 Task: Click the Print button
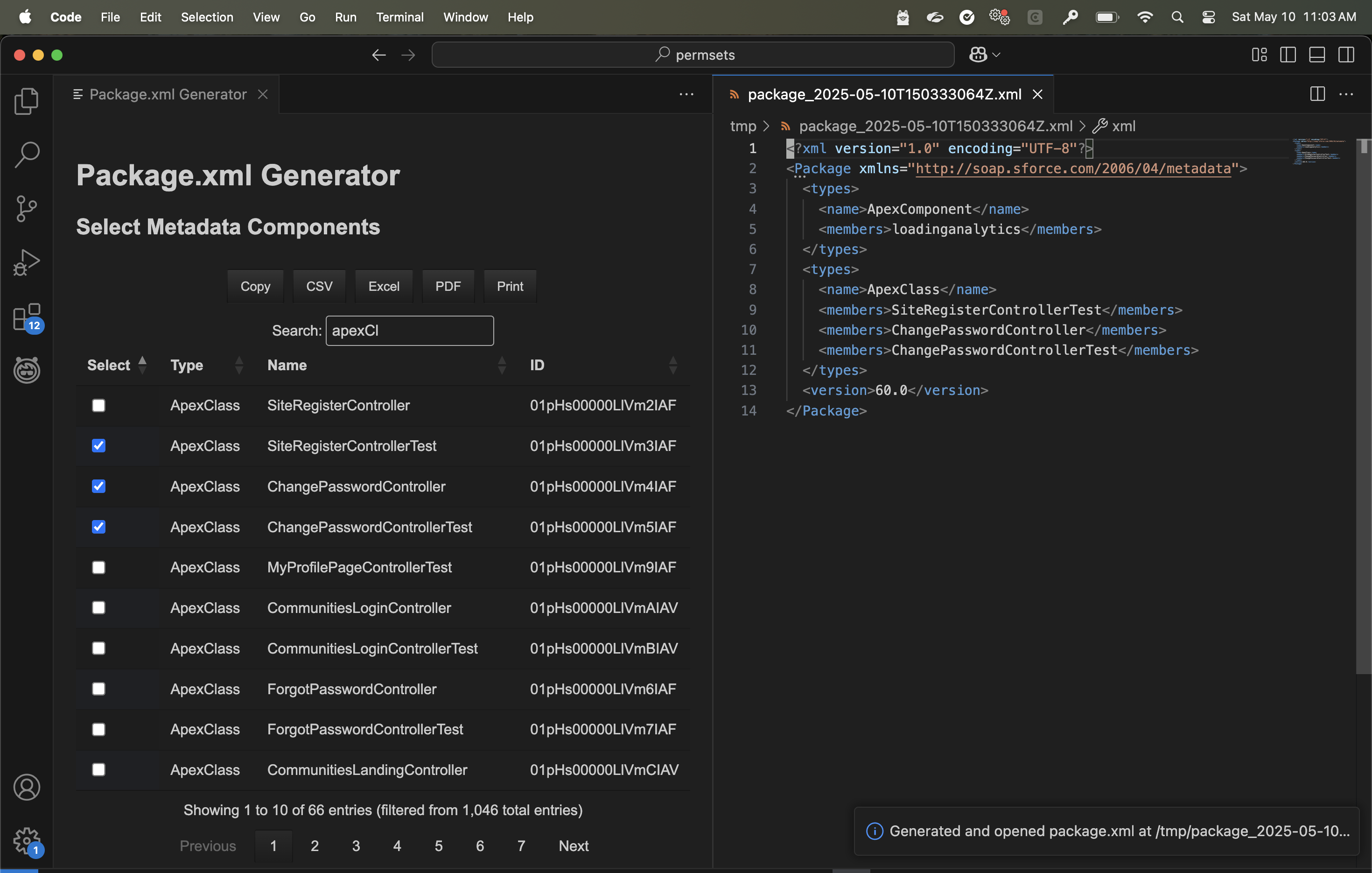(510, 286)
